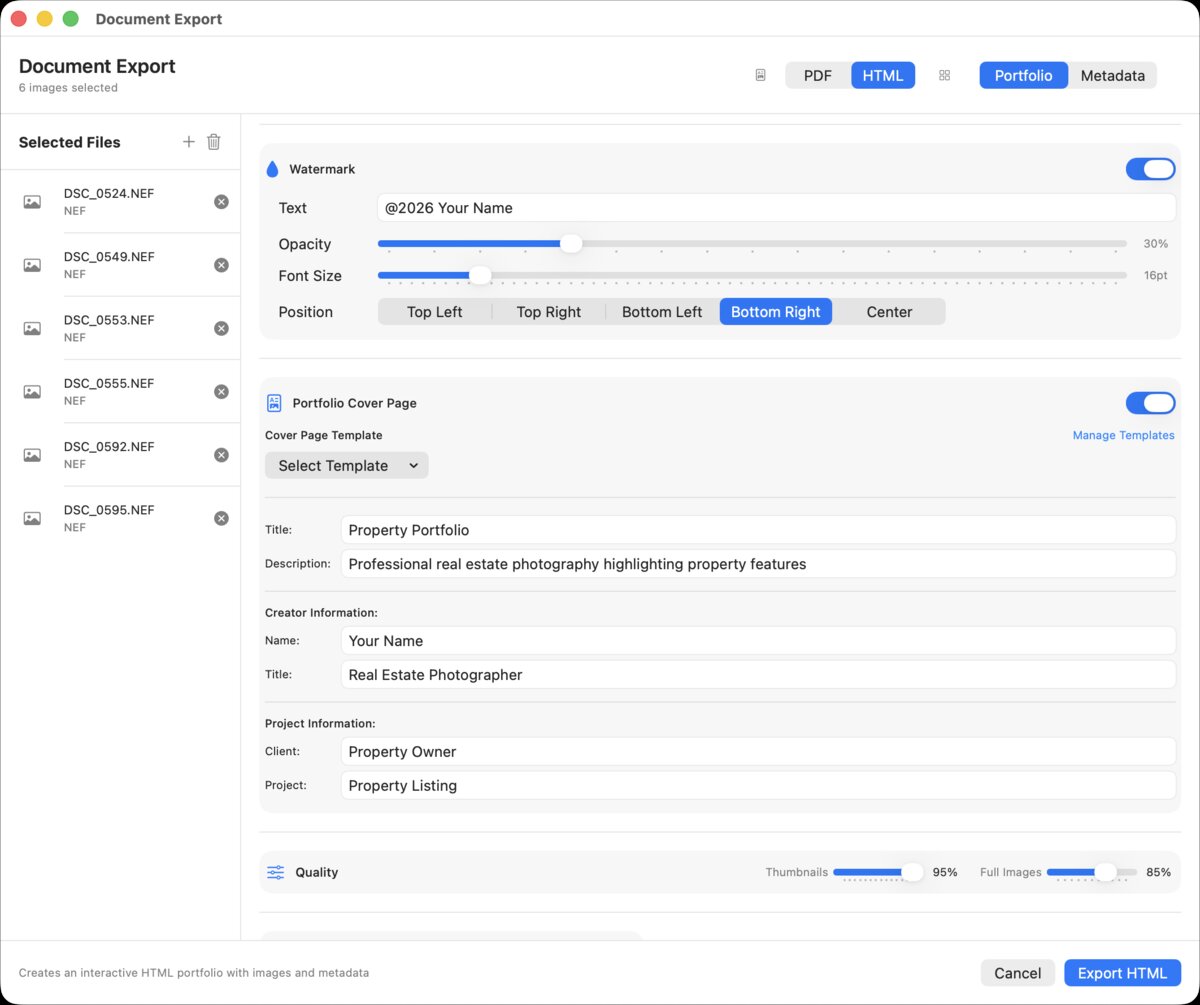1200x1005 pixels.
Task: Click the document format icon beside PDF toggle
Action: (760, 74)
